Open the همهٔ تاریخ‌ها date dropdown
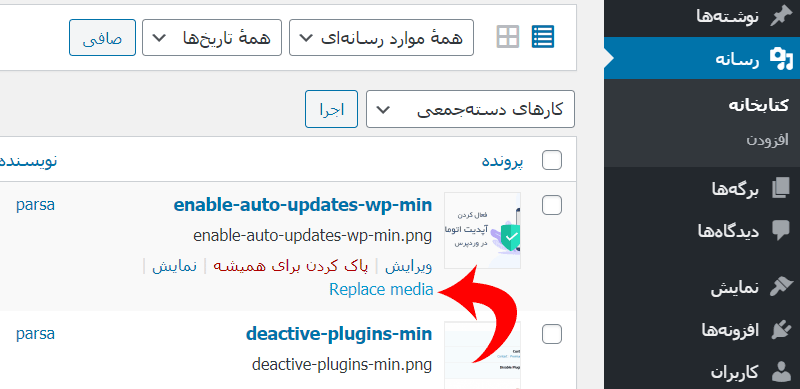 [x=212, y=38]
